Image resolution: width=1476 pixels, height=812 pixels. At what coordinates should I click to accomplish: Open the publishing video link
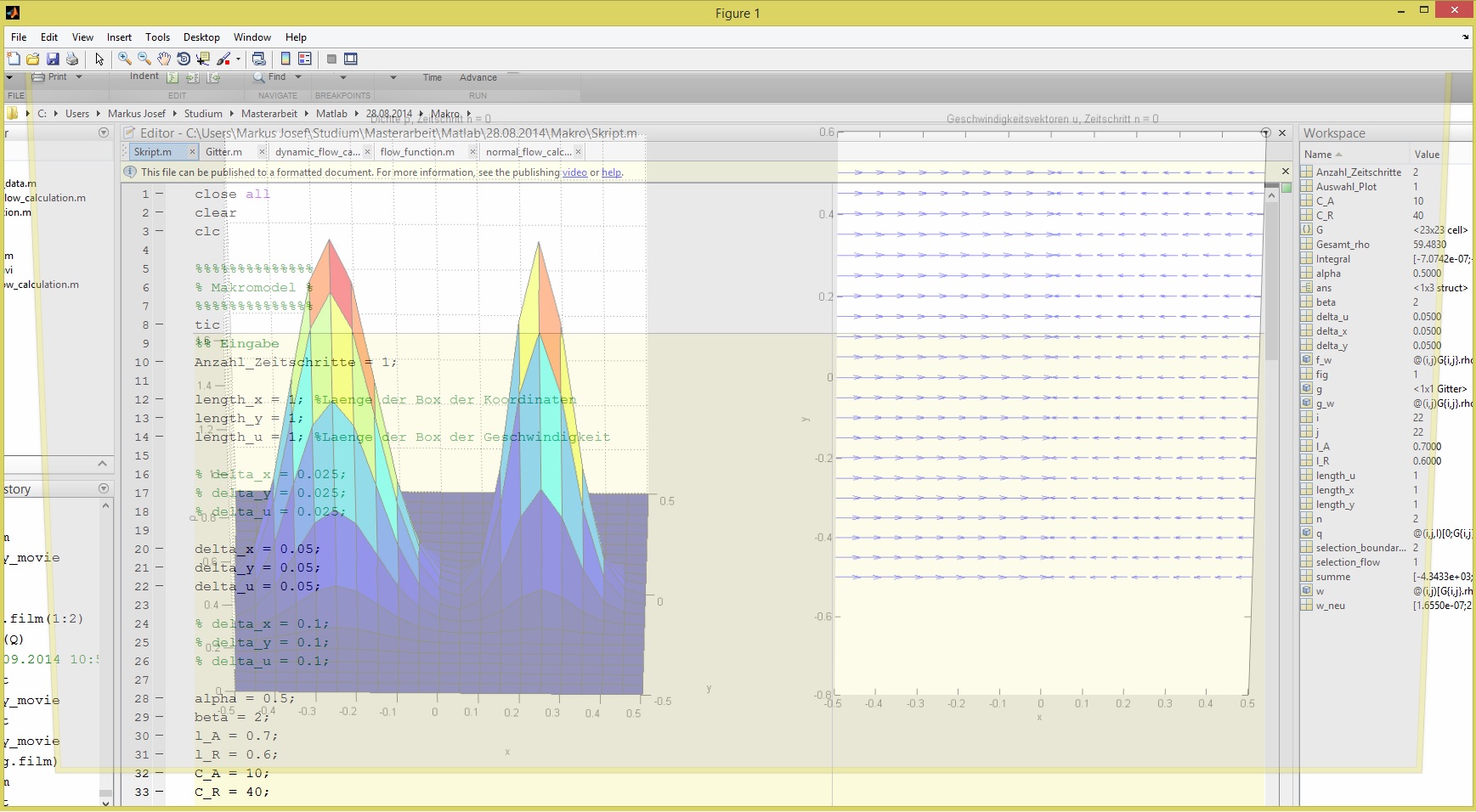(574, 172)
